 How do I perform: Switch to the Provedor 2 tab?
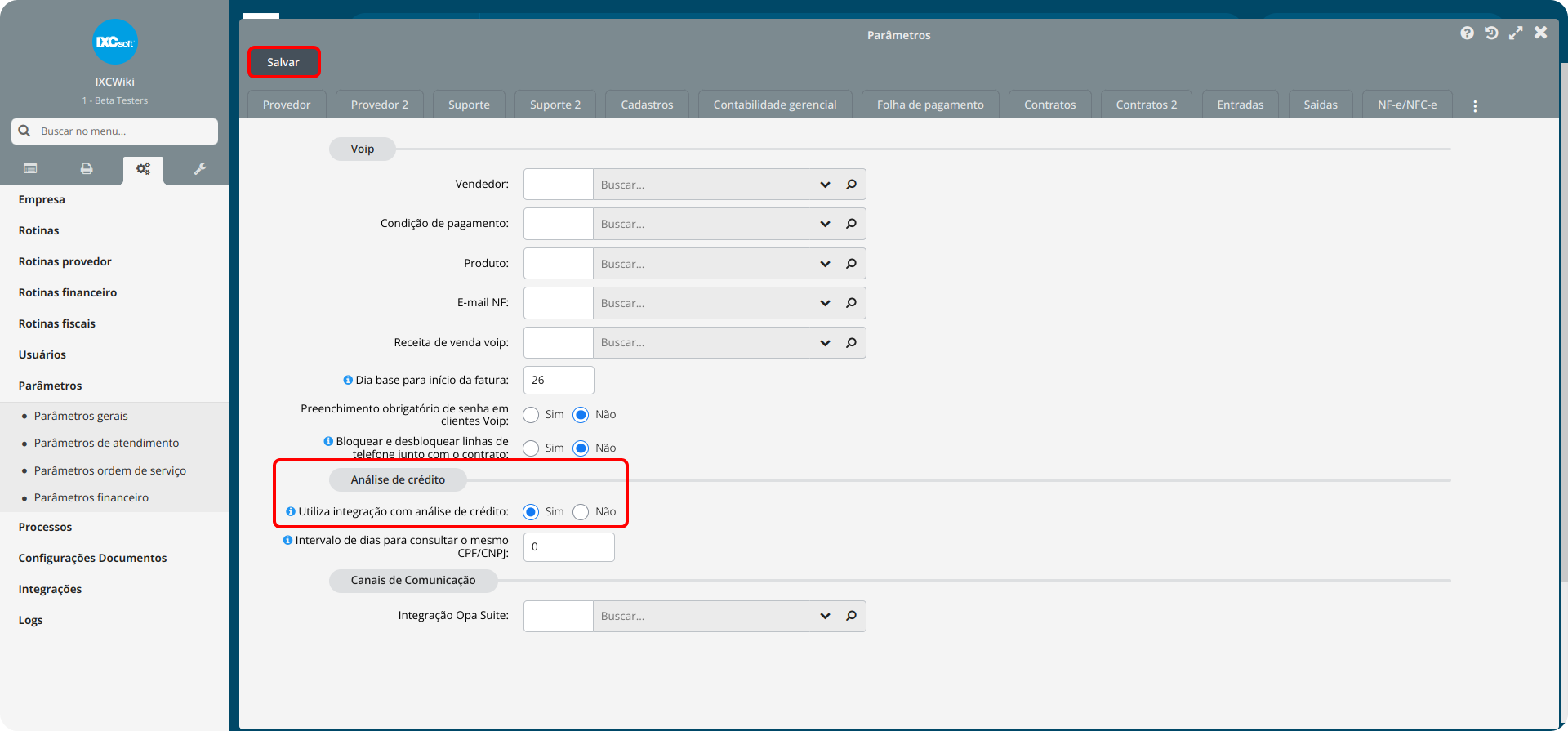tap(380, 105)
